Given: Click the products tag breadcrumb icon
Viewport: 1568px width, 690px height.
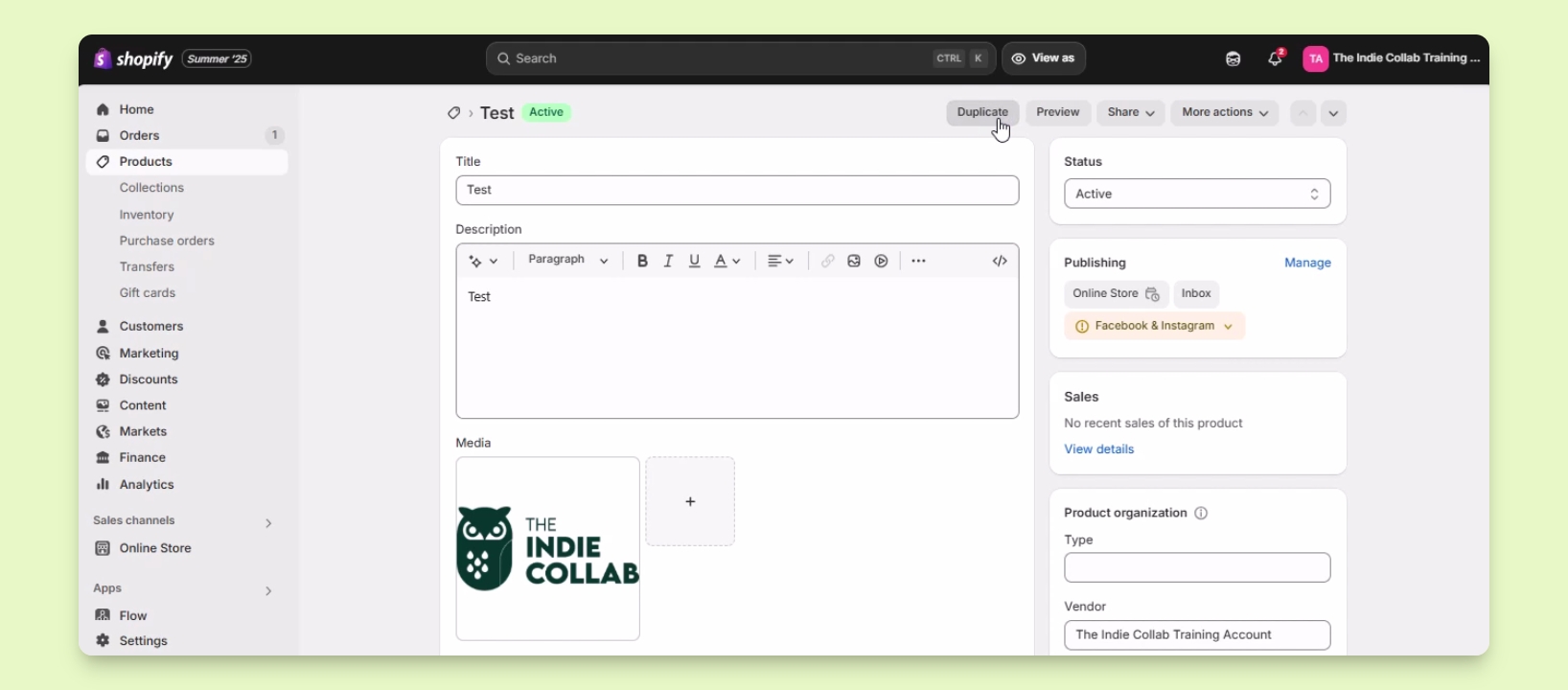Looking at the screenshot, I should [x=453, y=113].
